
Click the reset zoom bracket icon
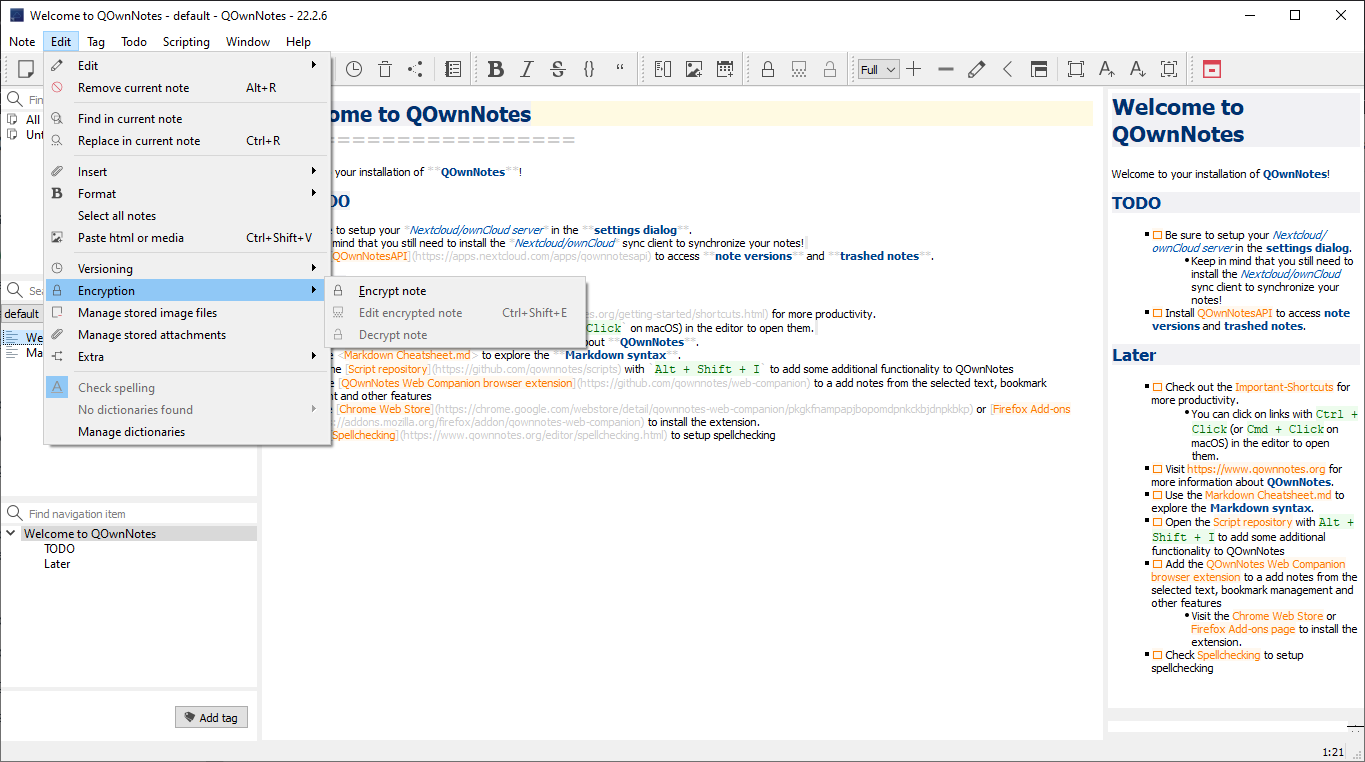[x=1169, y=69]
